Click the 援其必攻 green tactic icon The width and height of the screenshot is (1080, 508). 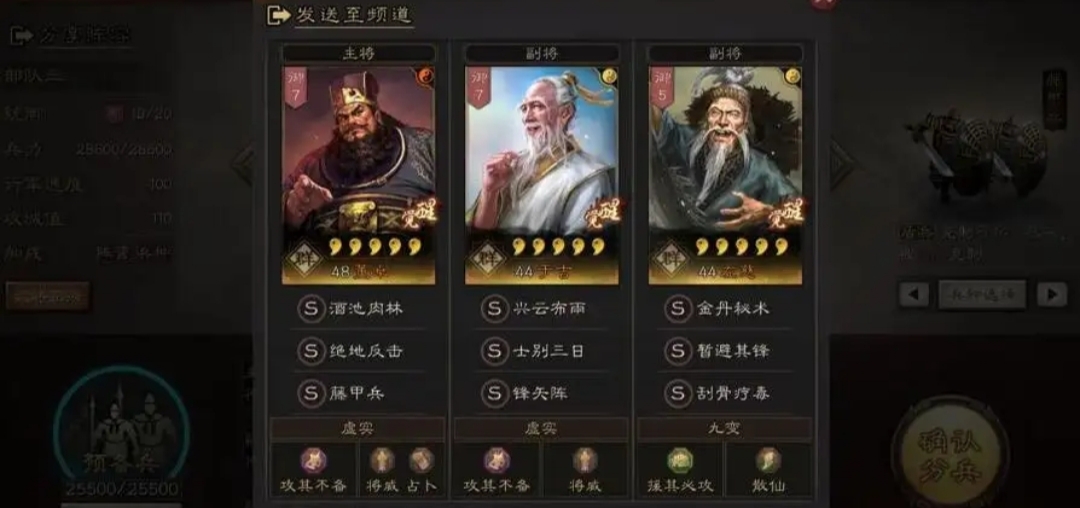(x=680, y=461)
